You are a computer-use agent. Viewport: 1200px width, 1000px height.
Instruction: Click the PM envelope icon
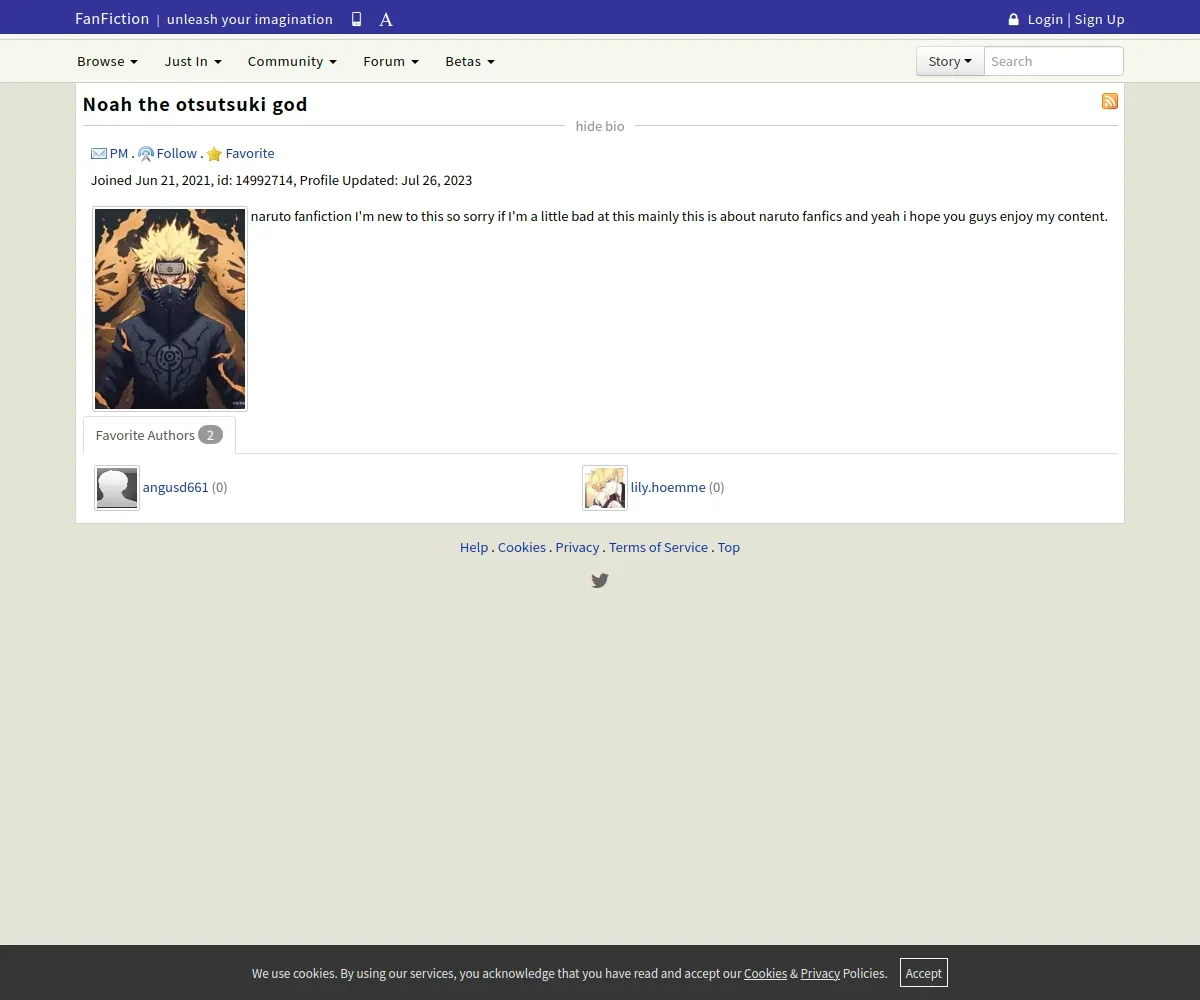click(x=99, y=154)
